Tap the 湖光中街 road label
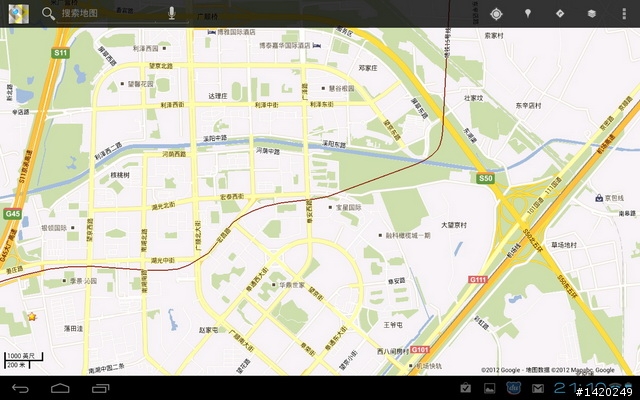 (x=163, y=260)
